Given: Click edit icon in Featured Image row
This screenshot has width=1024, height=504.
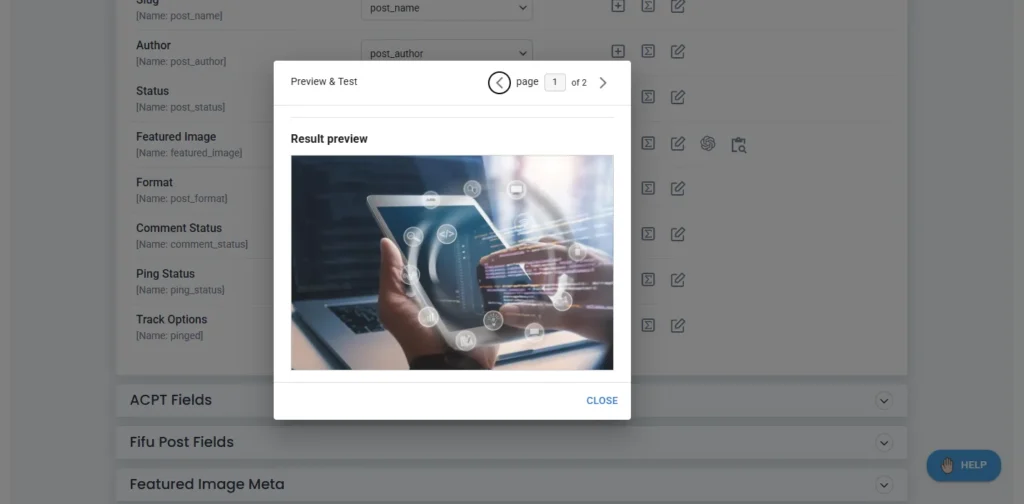Looking at the screenshot, I should pyautogui.click(x=678, y=144).
